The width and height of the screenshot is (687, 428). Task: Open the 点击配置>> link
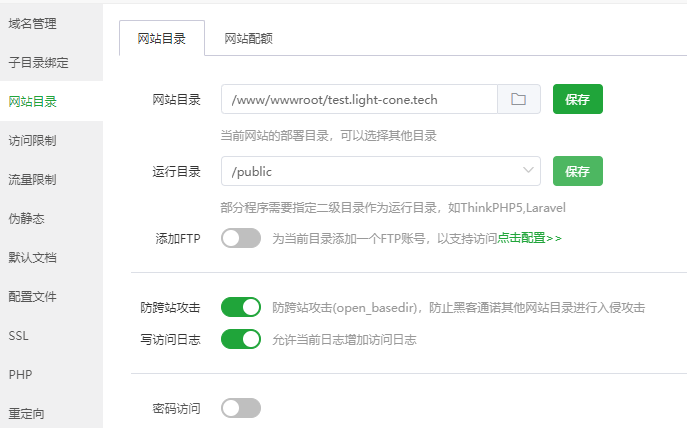(x=529, y=239)
